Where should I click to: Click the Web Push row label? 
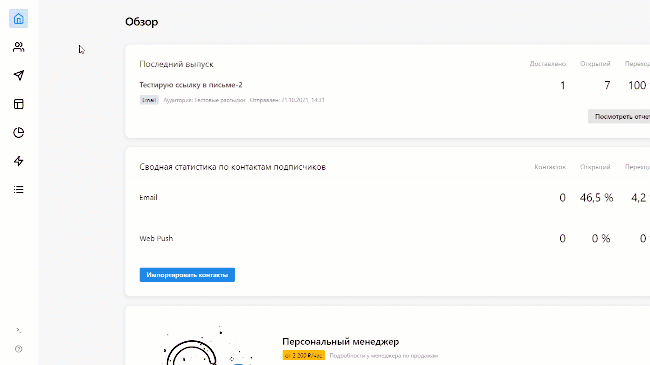[156, 238]
